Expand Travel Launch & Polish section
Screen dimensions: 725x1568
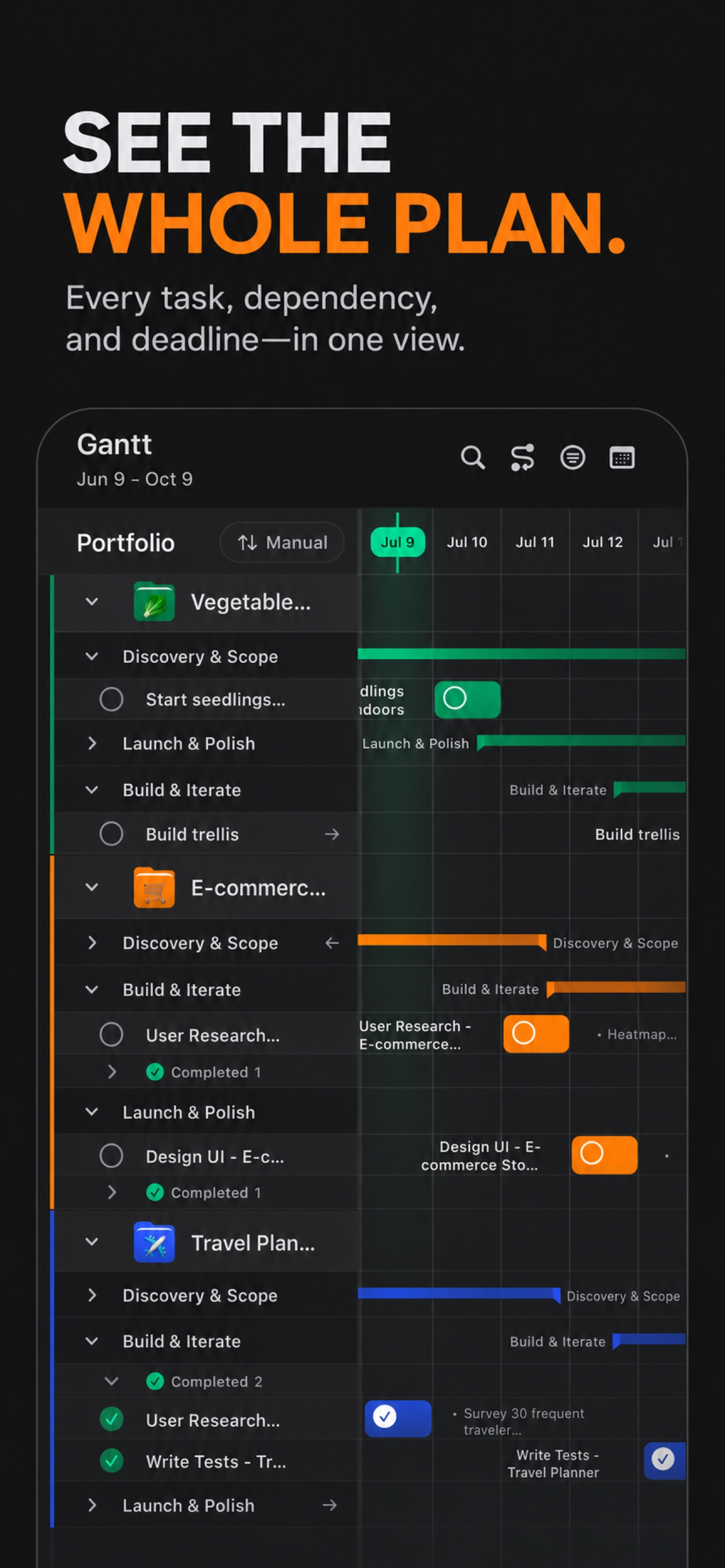click(92, 1505)
